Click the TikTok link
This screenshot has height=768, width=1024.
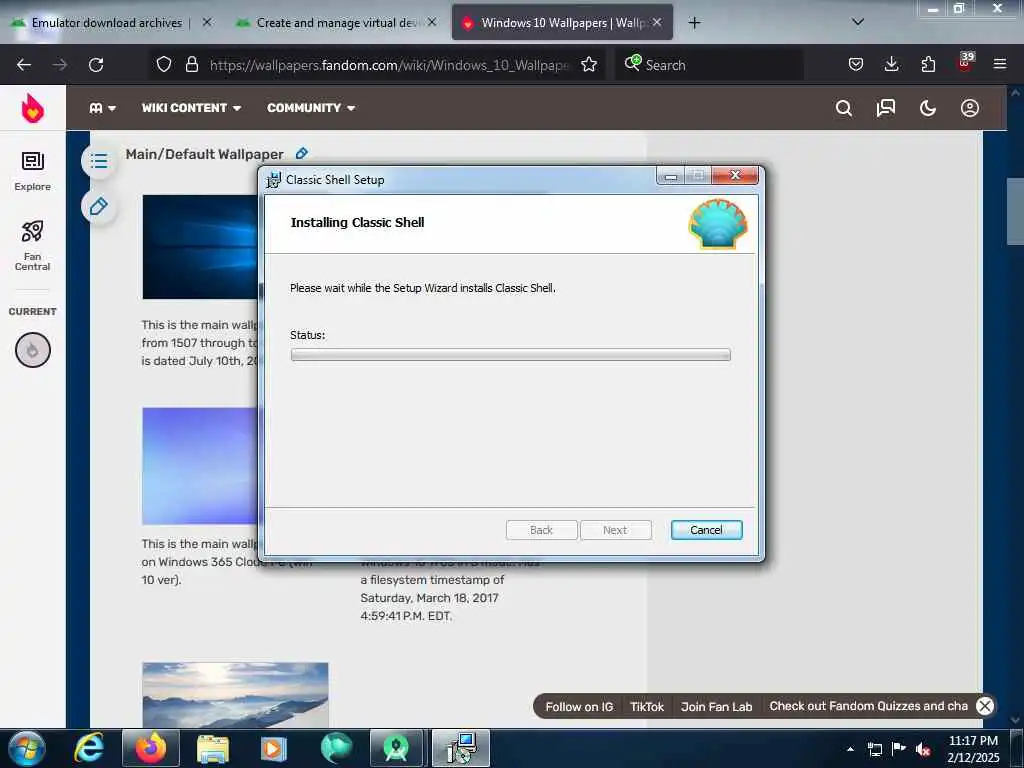pyautogui.click(x=647, y=707)
